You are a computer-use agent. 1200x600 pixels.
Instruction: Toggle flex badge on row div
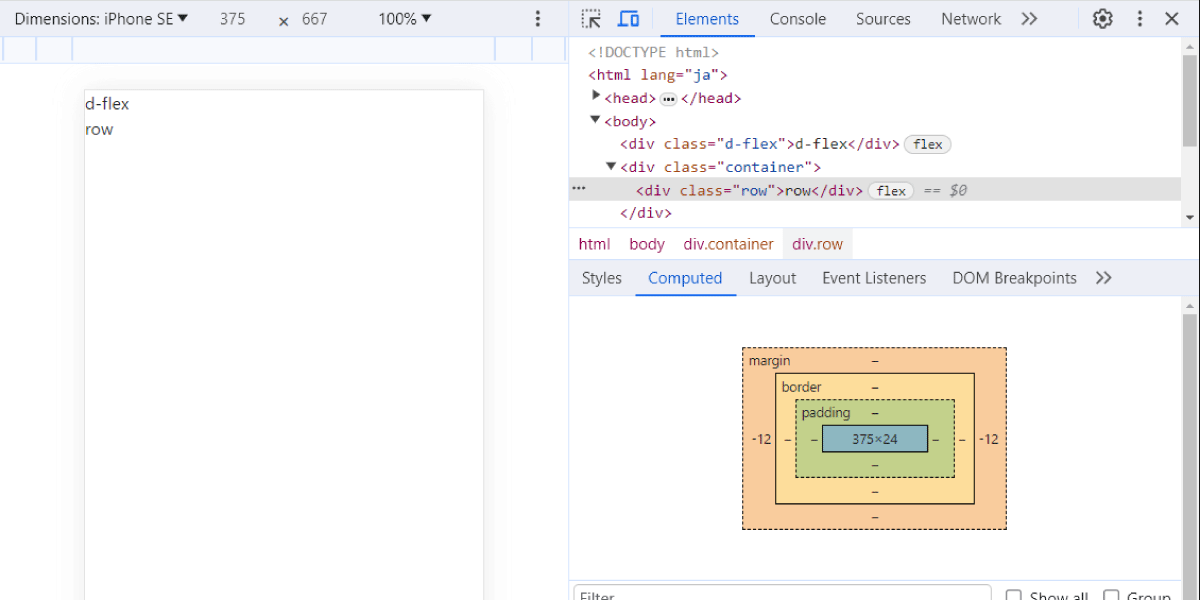pos(891,191)
